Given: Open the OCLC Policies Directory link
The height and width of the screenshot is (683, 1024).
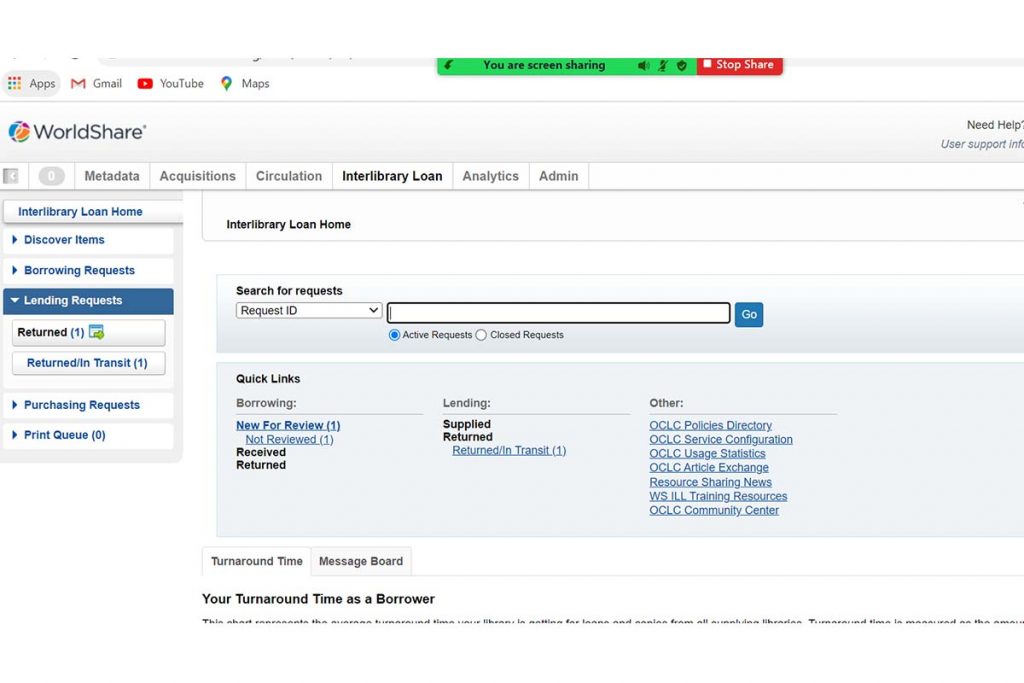Looking at the screenshot, I should 710,425.
